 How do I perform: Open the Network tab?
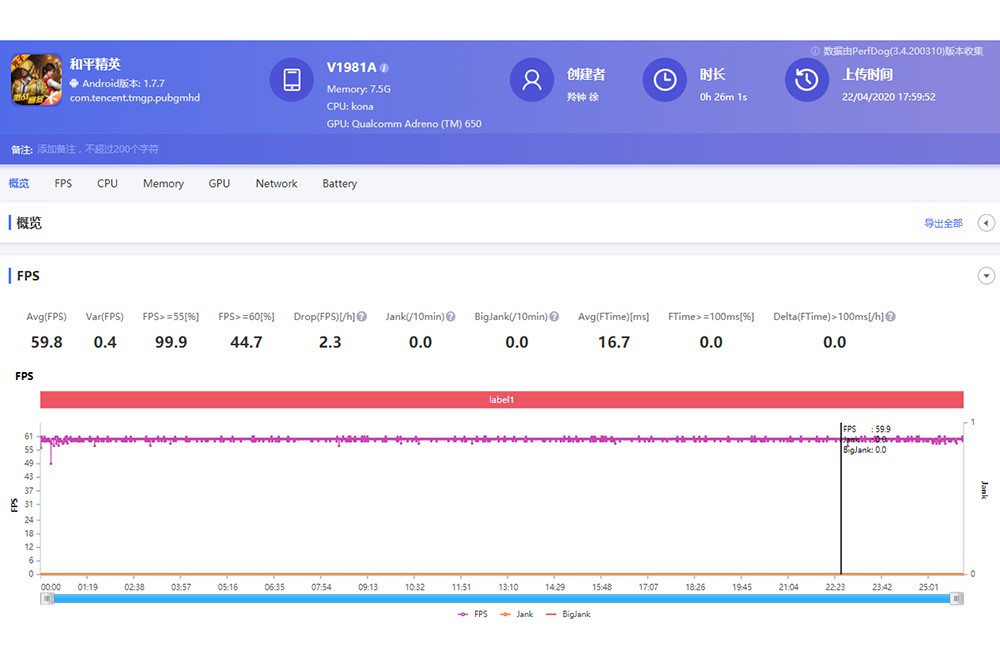pos(276,184)
